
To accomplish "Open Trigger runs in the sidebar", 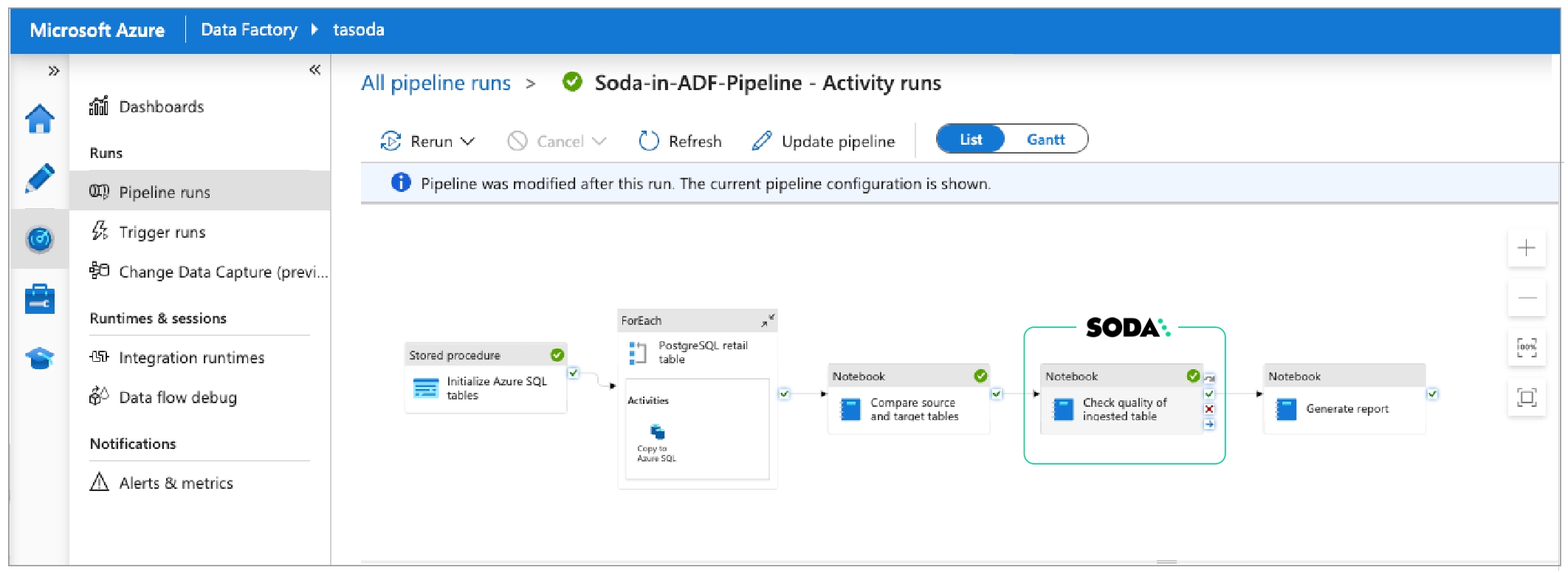I will coord(162,232).
